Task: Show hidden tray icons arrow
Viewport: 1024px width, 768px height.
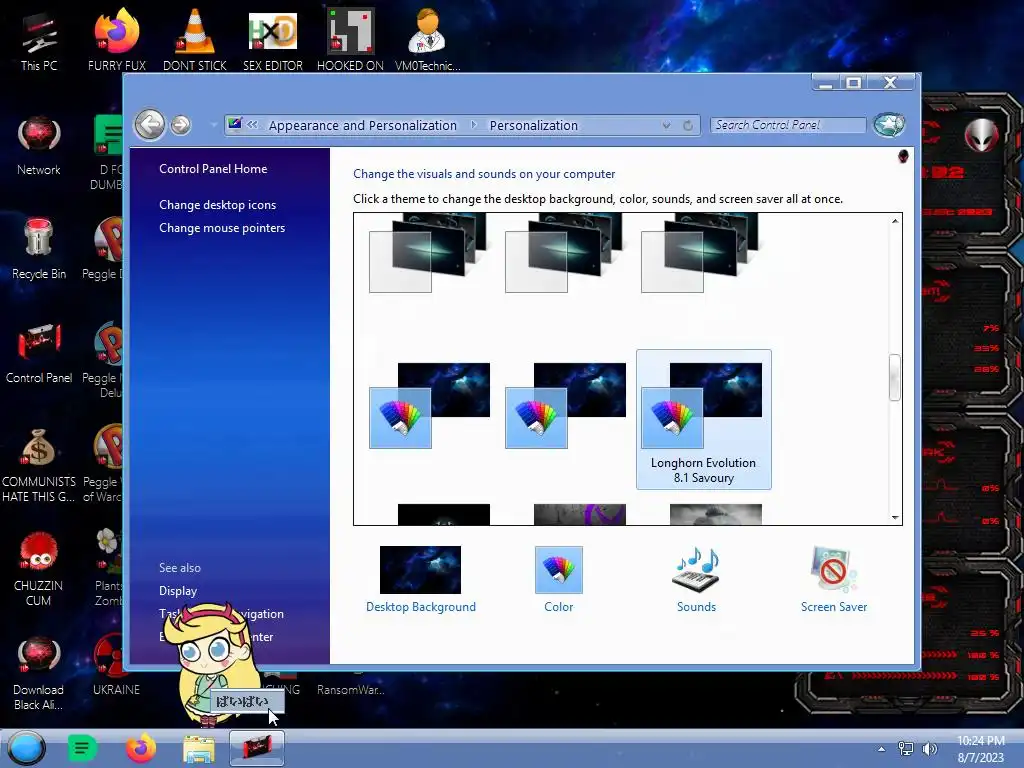Action: [882, 749]
